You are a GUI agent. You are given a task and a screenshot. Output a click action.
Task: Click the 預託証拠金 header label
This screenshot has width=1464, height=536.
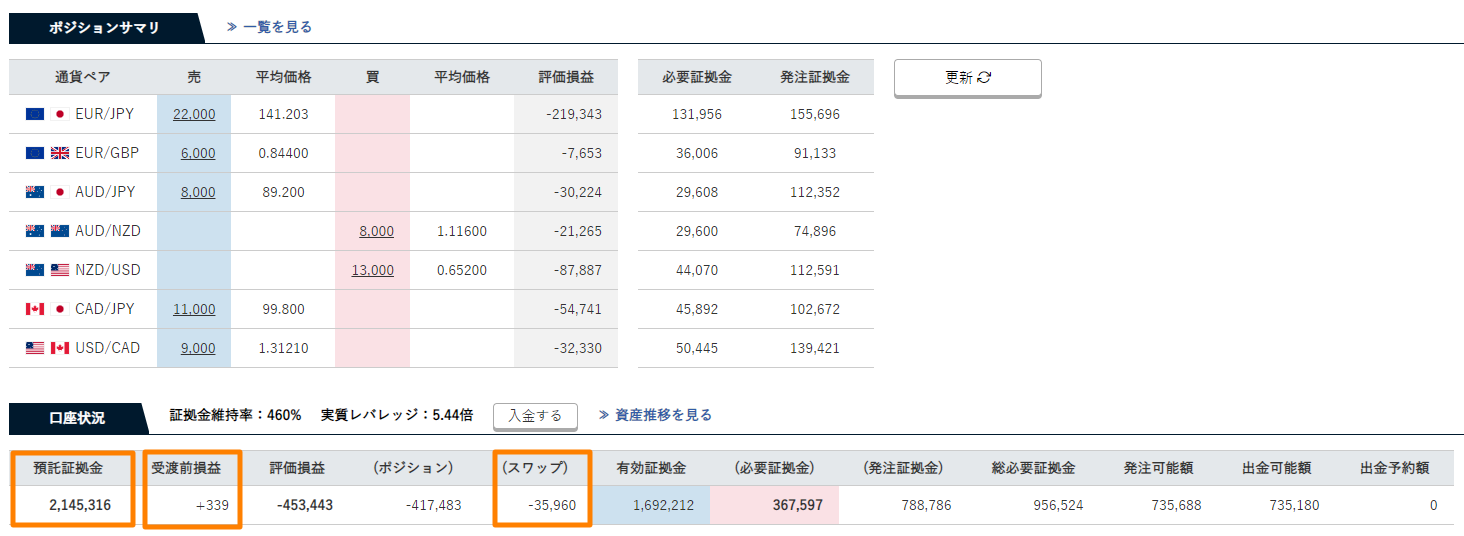[68, 467]
